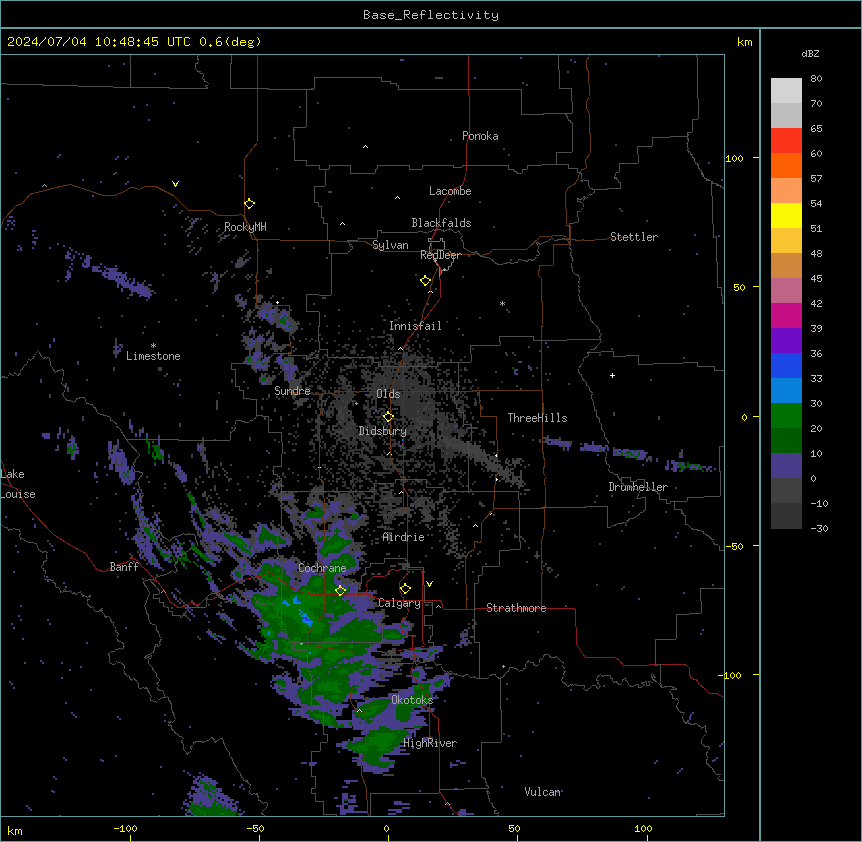Click the Stettler label
The height and width of the screenshot is (842, 862).
633,237
